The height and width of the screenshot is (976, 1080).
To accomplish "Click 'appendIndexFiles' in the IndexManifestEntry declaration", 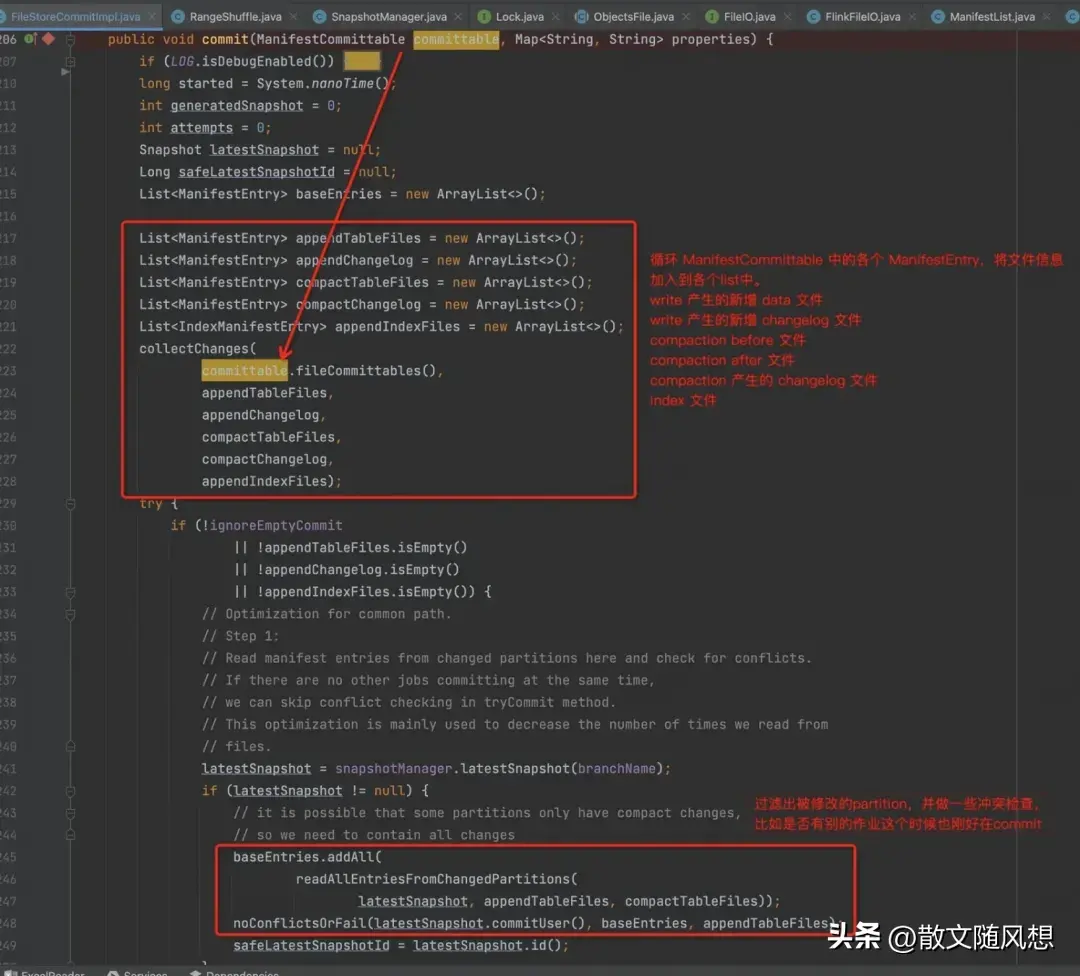I will (x=397, y=326).
